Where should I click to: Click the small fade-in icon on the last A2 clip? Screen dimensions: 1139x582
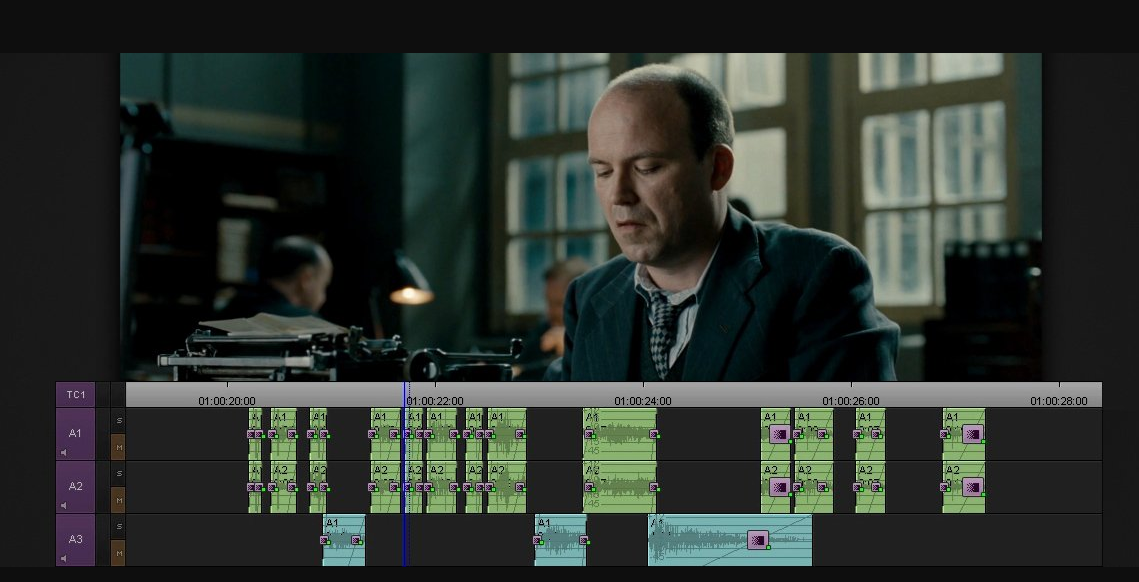pyautogui.click(x=945, y=488)
